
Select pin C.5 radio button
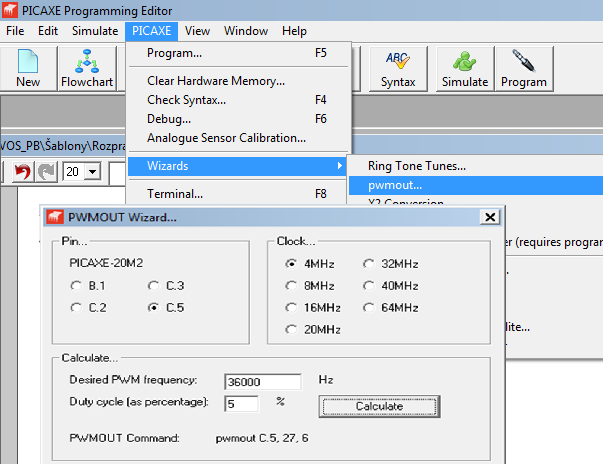pos(153,308)
